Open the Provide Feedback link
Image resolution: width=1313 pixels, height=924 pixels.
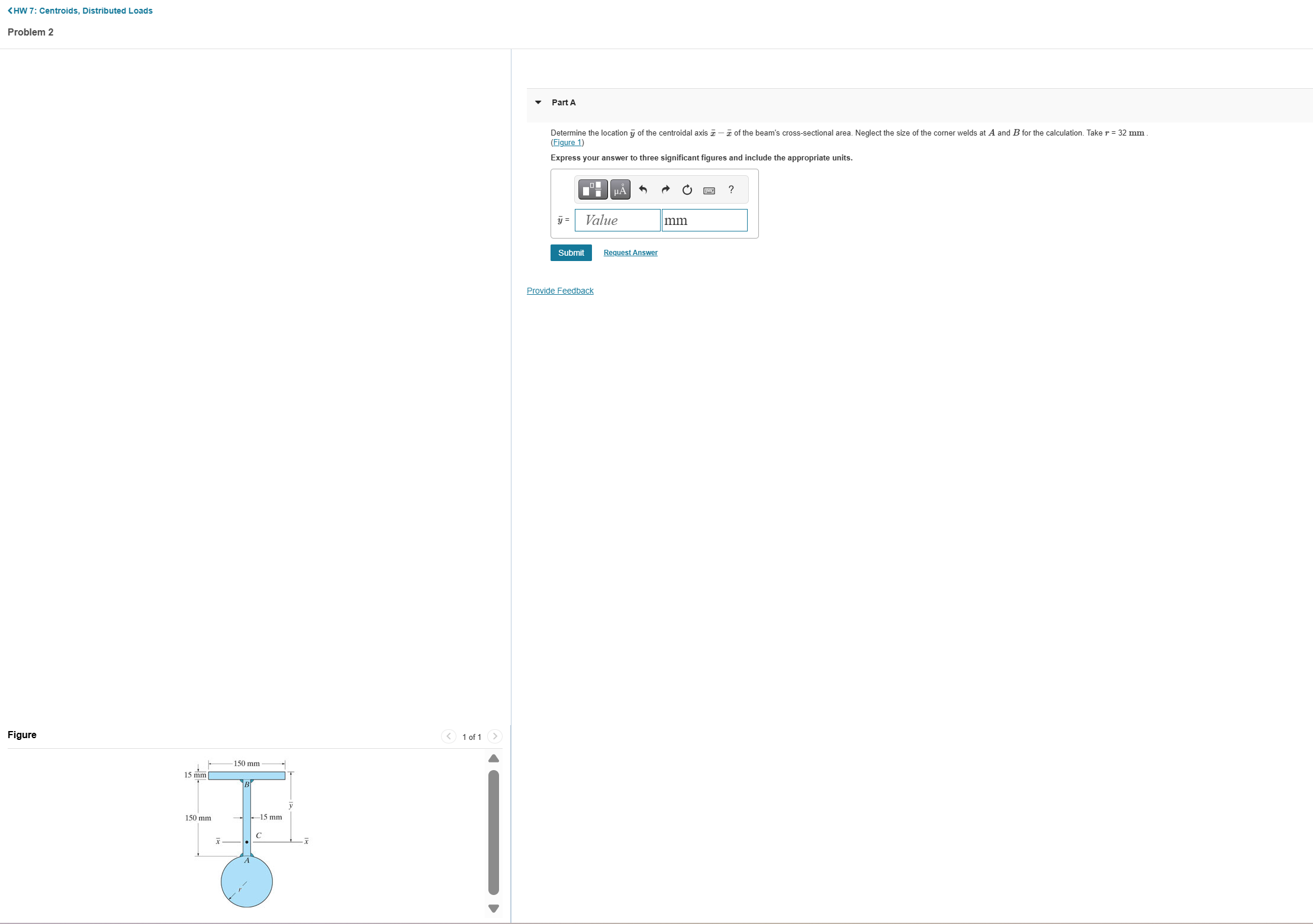tap(560, 291)
